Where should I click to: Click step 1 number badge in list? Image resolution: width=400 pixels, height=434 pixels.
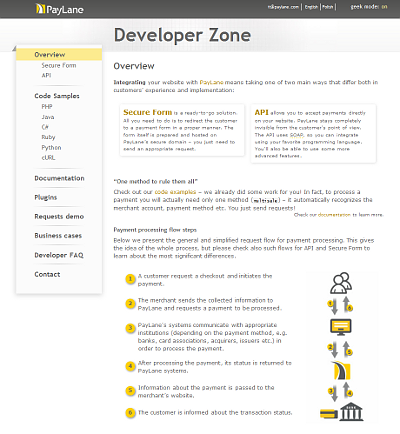pyautogui.click(x=130, y=279)
